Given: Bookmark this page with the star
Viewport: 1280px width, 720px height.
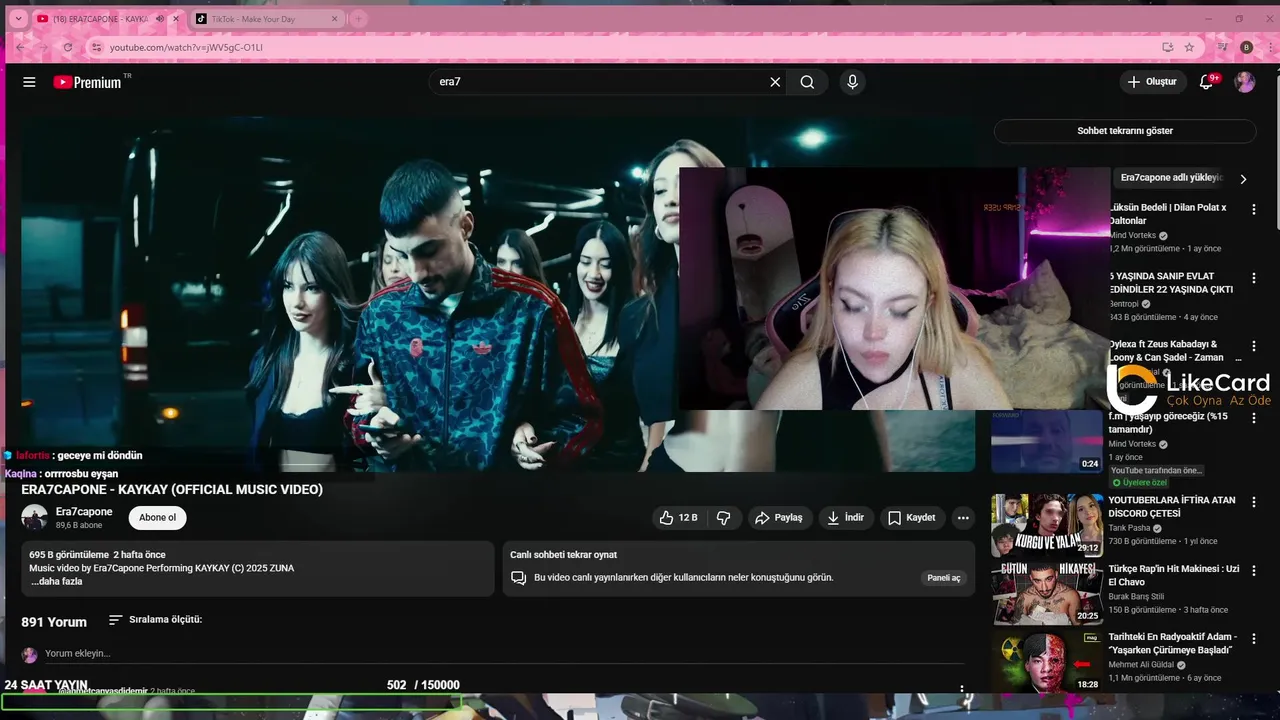Looking at the screenshot, I should pyautogui.click(x=1189, y=47).
